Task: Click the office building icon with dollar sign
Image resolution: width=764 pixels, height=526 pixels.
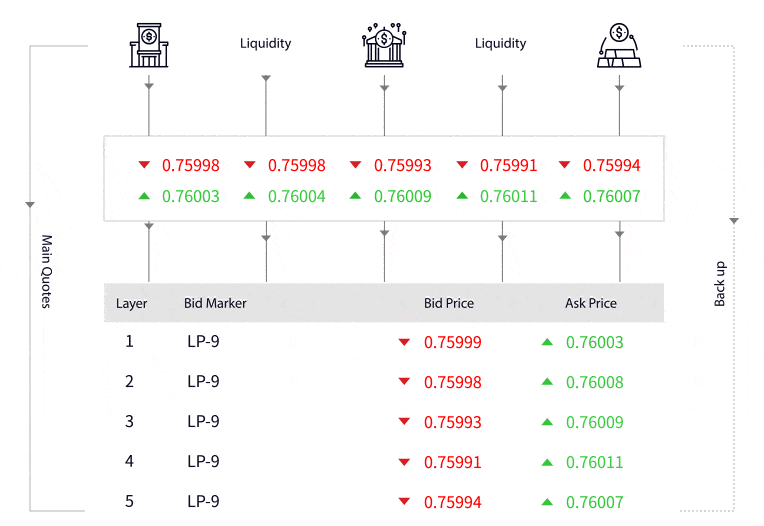Action: tap(149, 46)
